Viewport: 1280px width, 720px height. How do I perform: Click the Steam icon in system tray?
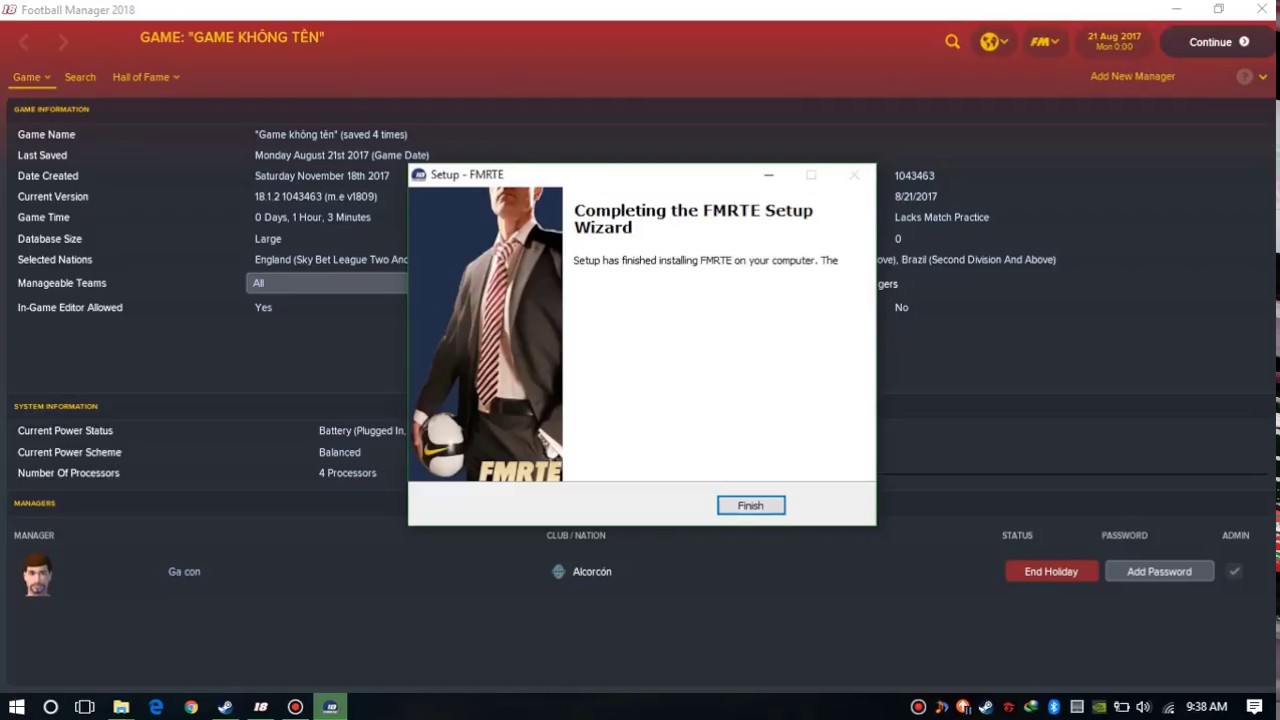pyautogui.click(x=986, y=707)
